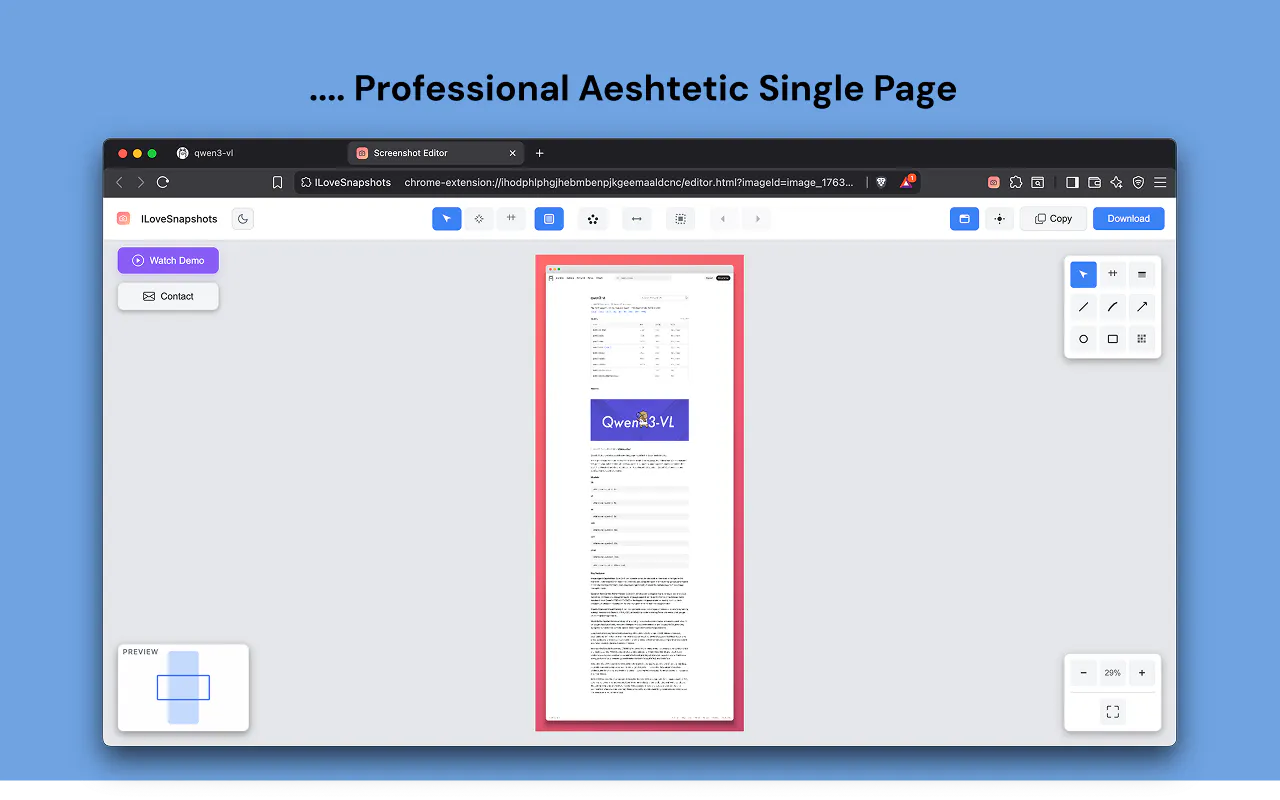Toggle dark mode with the moon icon
Screen dimensions: 1280x800
(x=242, y=219)
